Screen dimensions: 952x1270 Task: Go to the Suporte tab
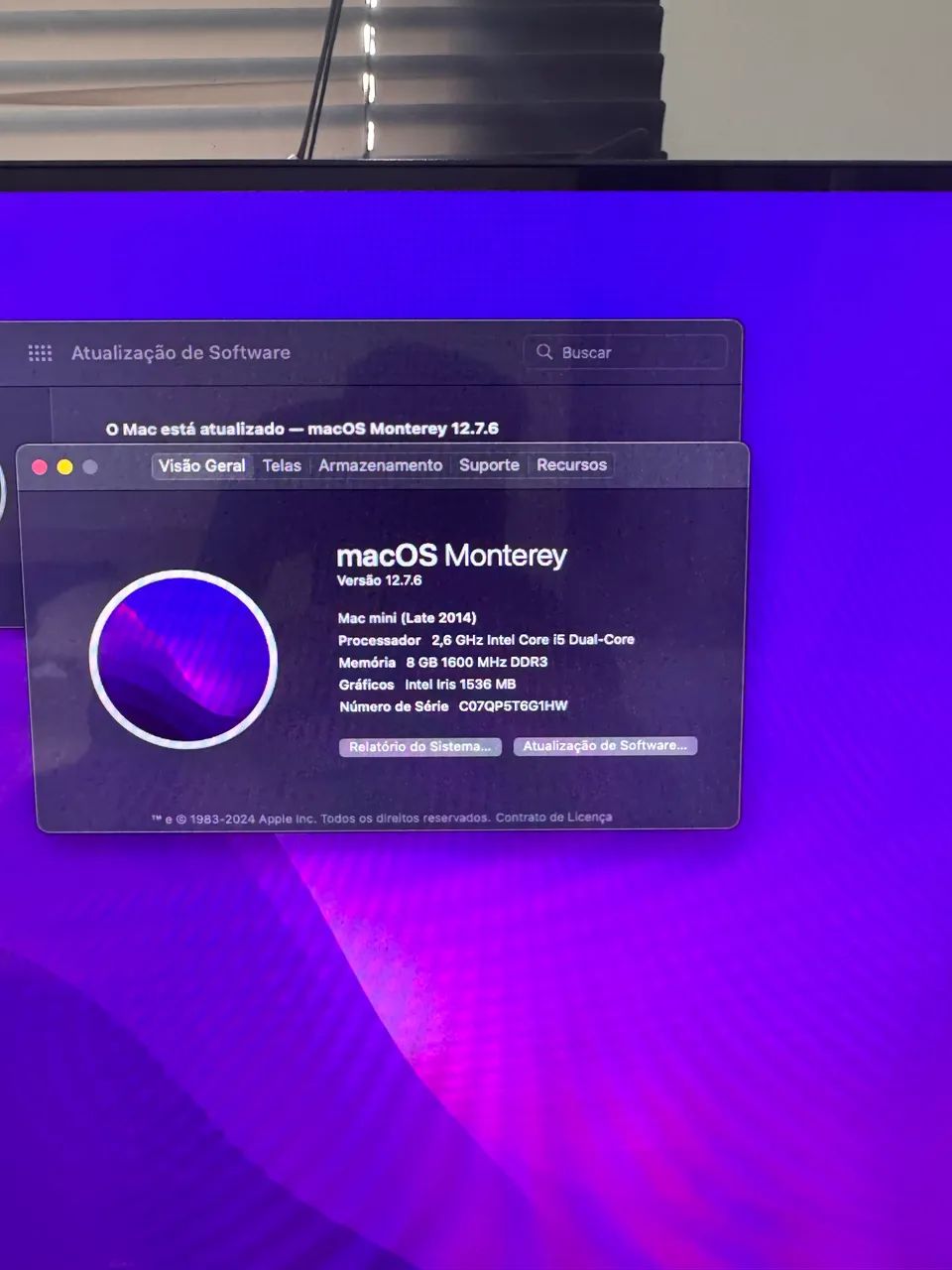tap(489, 465)
